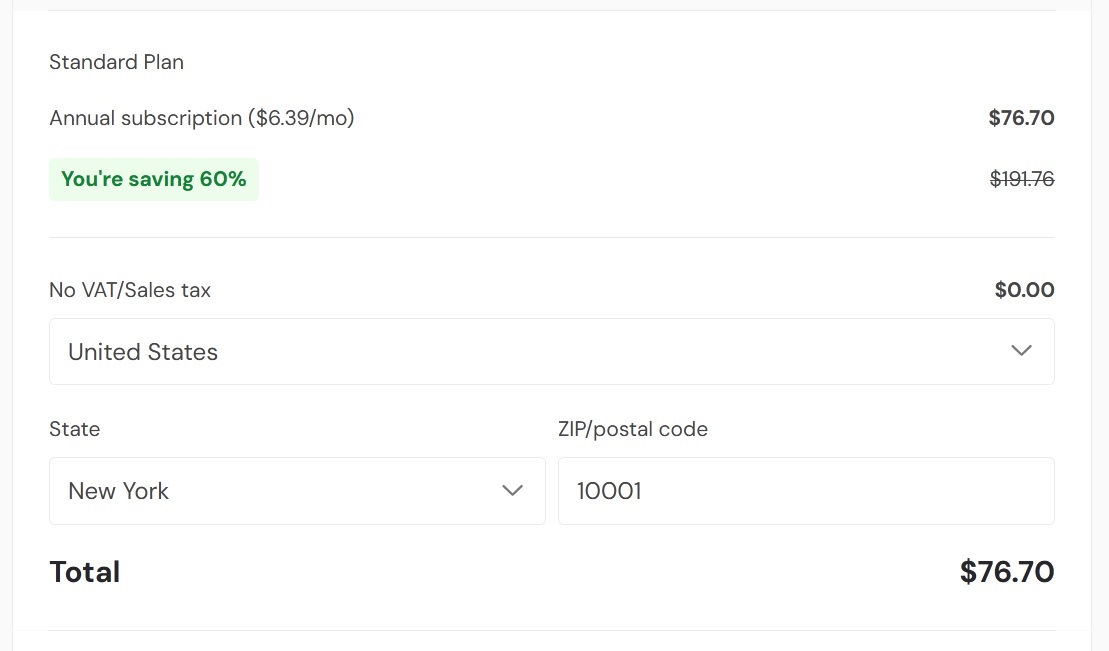
Task: Click the "United States" text in country selector
Action: coord(143,352)
